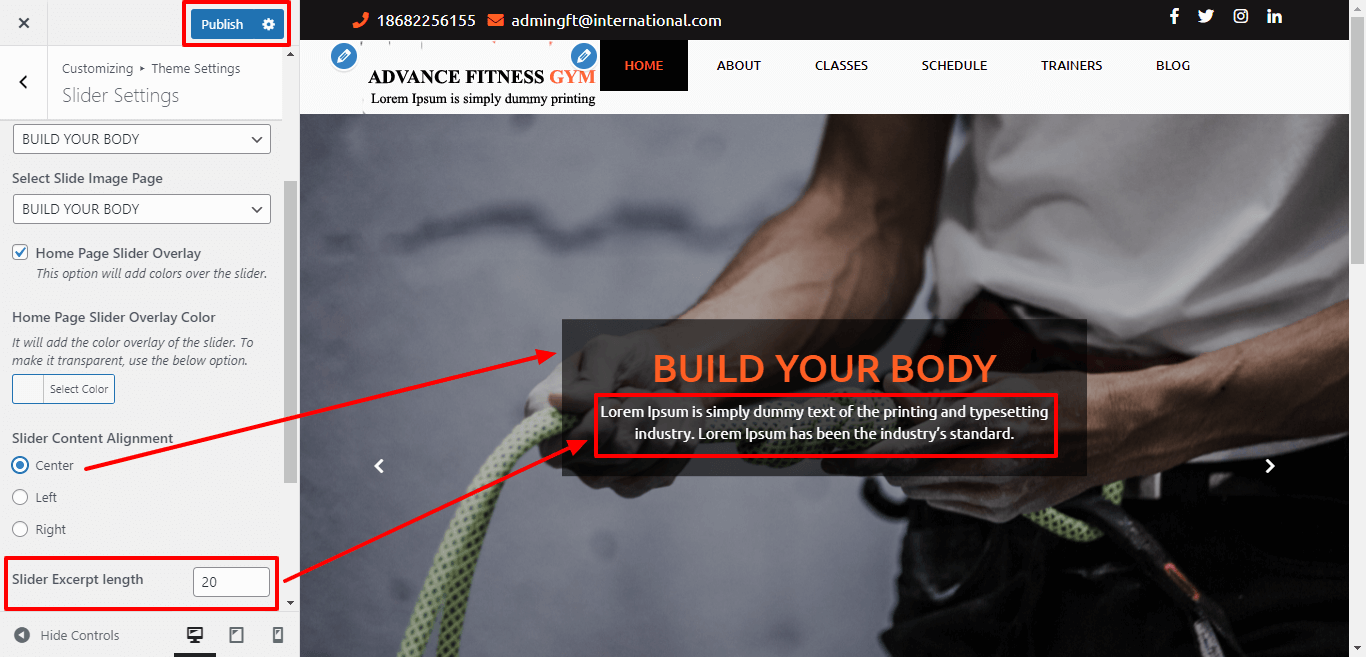The image size is (1366, 657).
Task: Open the LinkedIn social icon
Action: [x=1275, y=16]
